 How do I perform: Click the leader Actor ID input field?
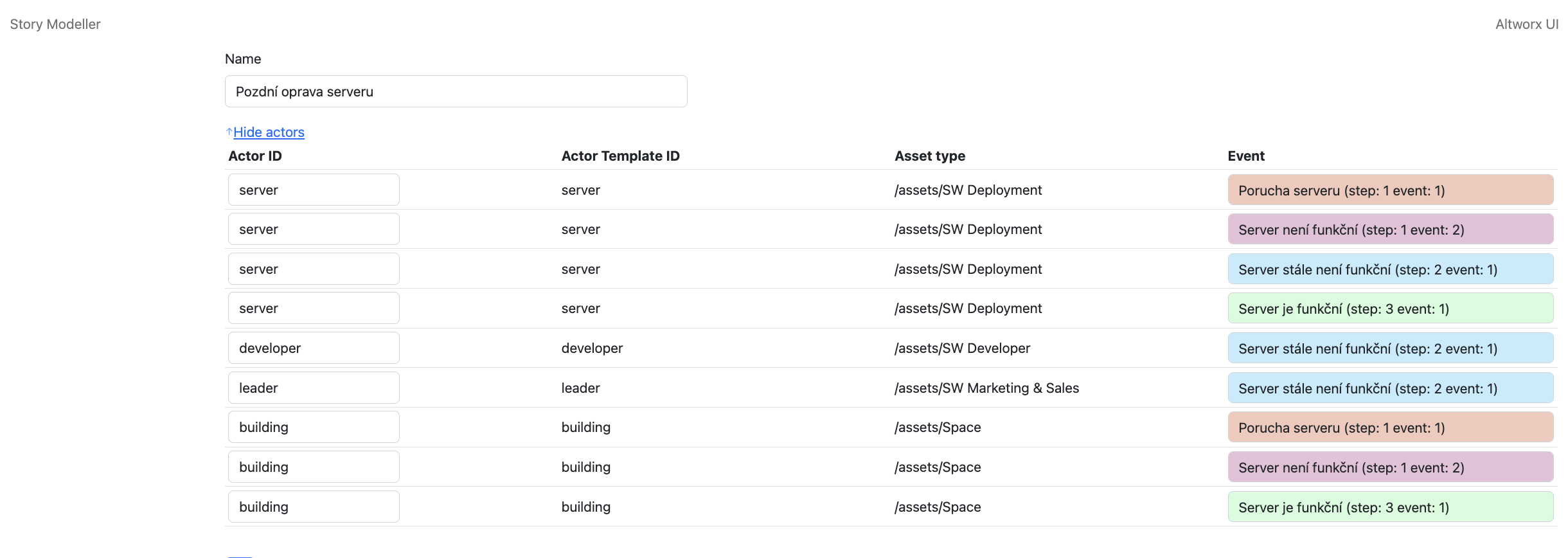coord(314,388)
